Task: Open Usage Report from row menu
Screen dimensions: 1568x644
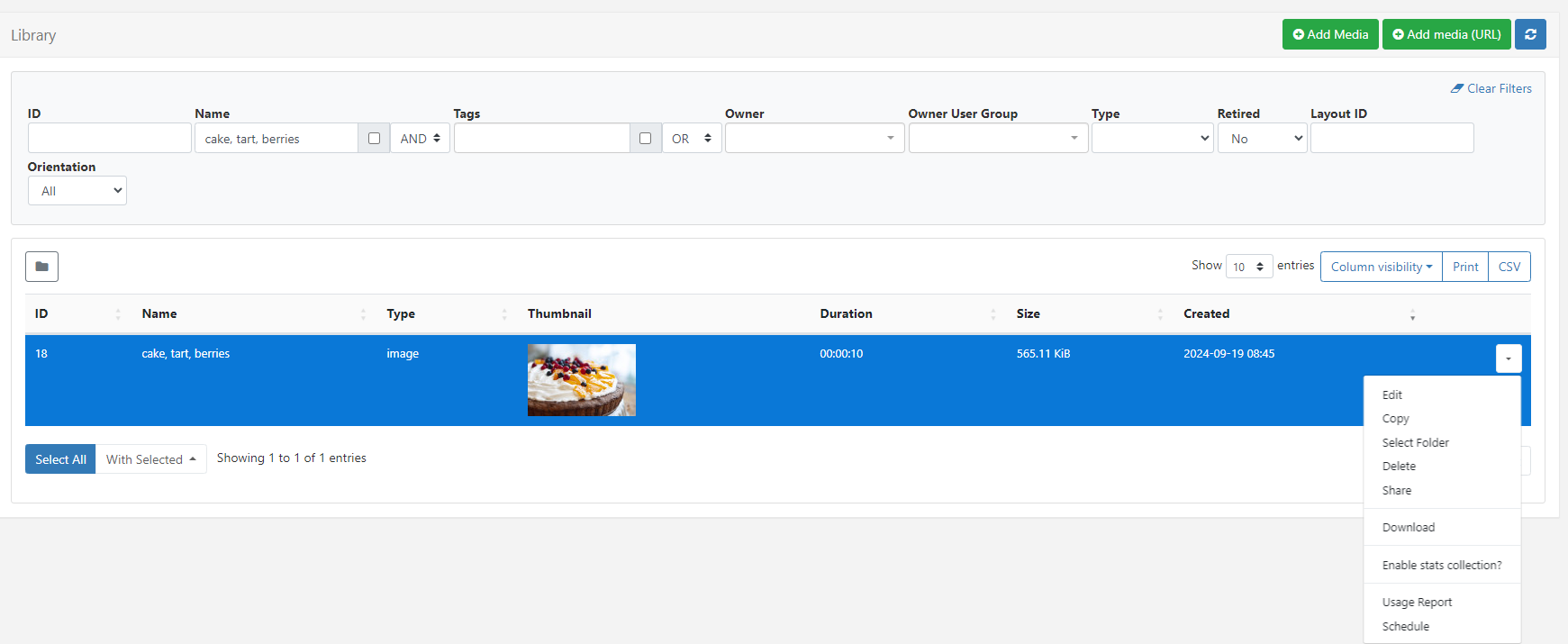Action: 1417,603
